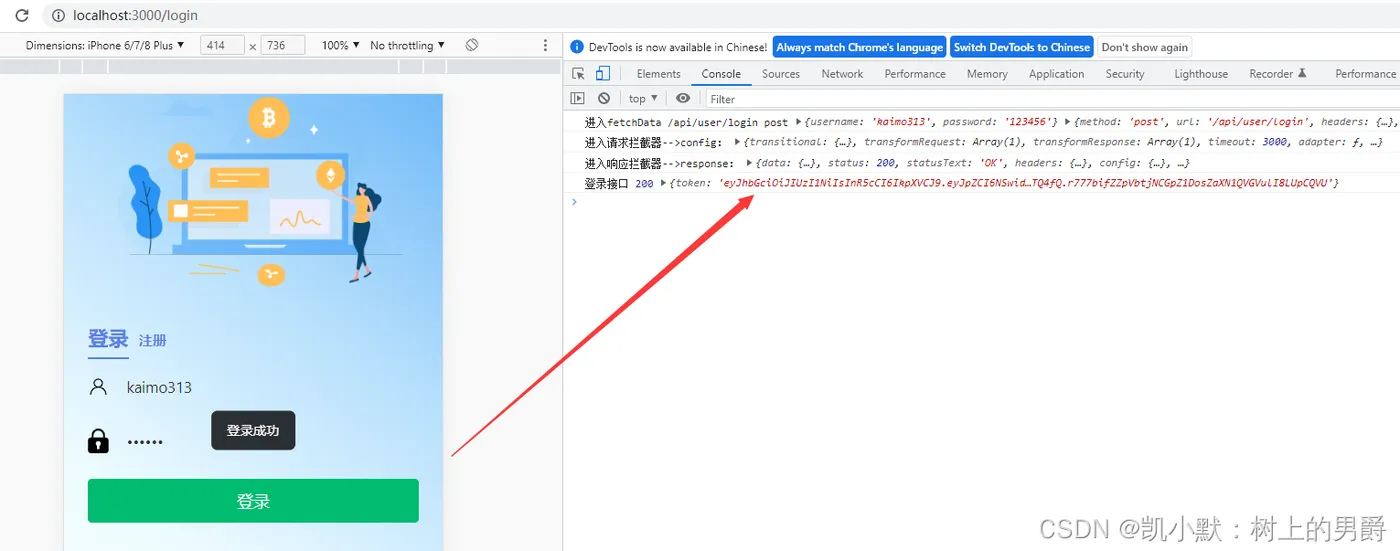Clear the console output

click(604, 98)
